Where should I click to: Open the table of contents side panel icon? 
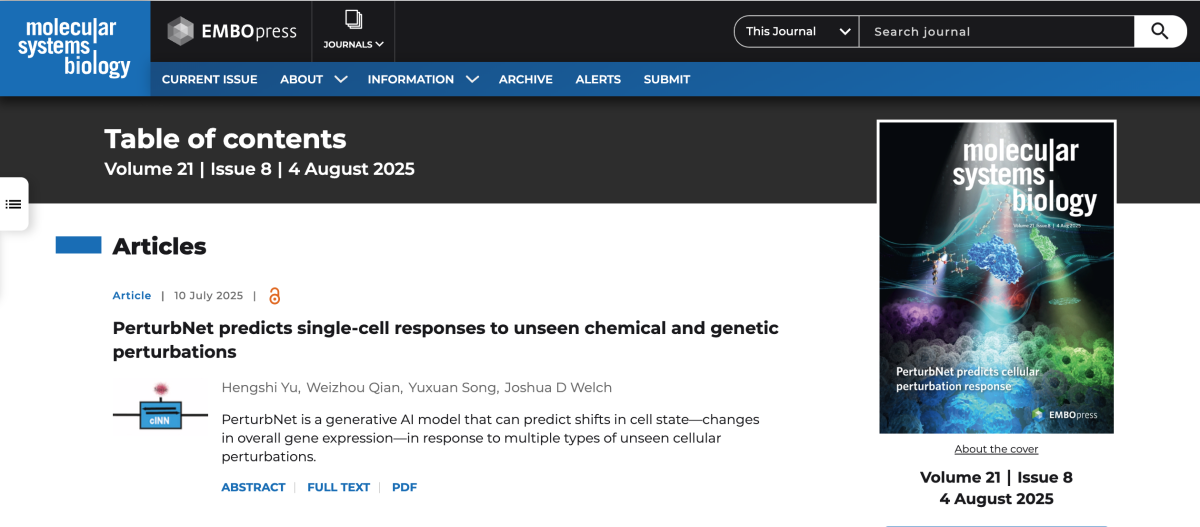click(x=13, y=204)
